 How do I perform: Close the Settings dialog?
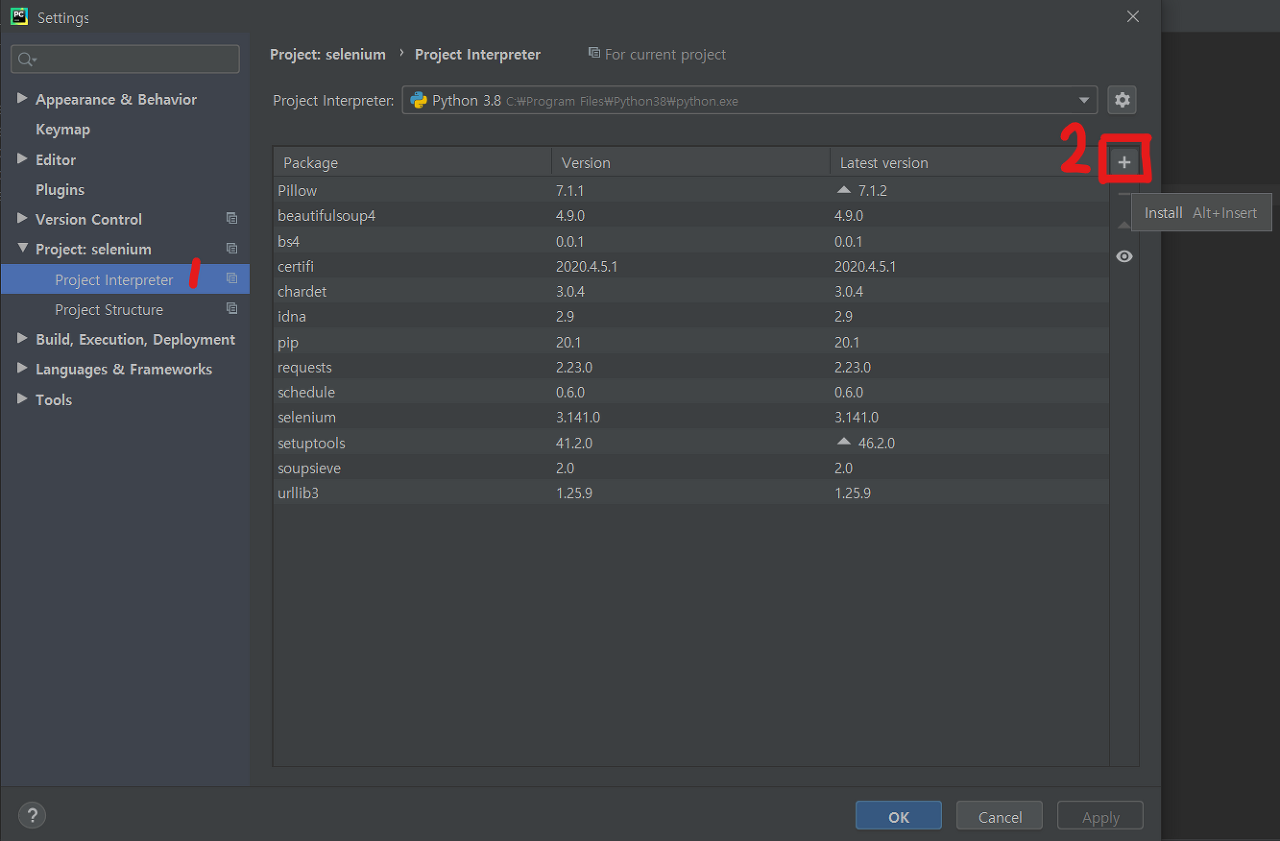(x=1132, y=17)
